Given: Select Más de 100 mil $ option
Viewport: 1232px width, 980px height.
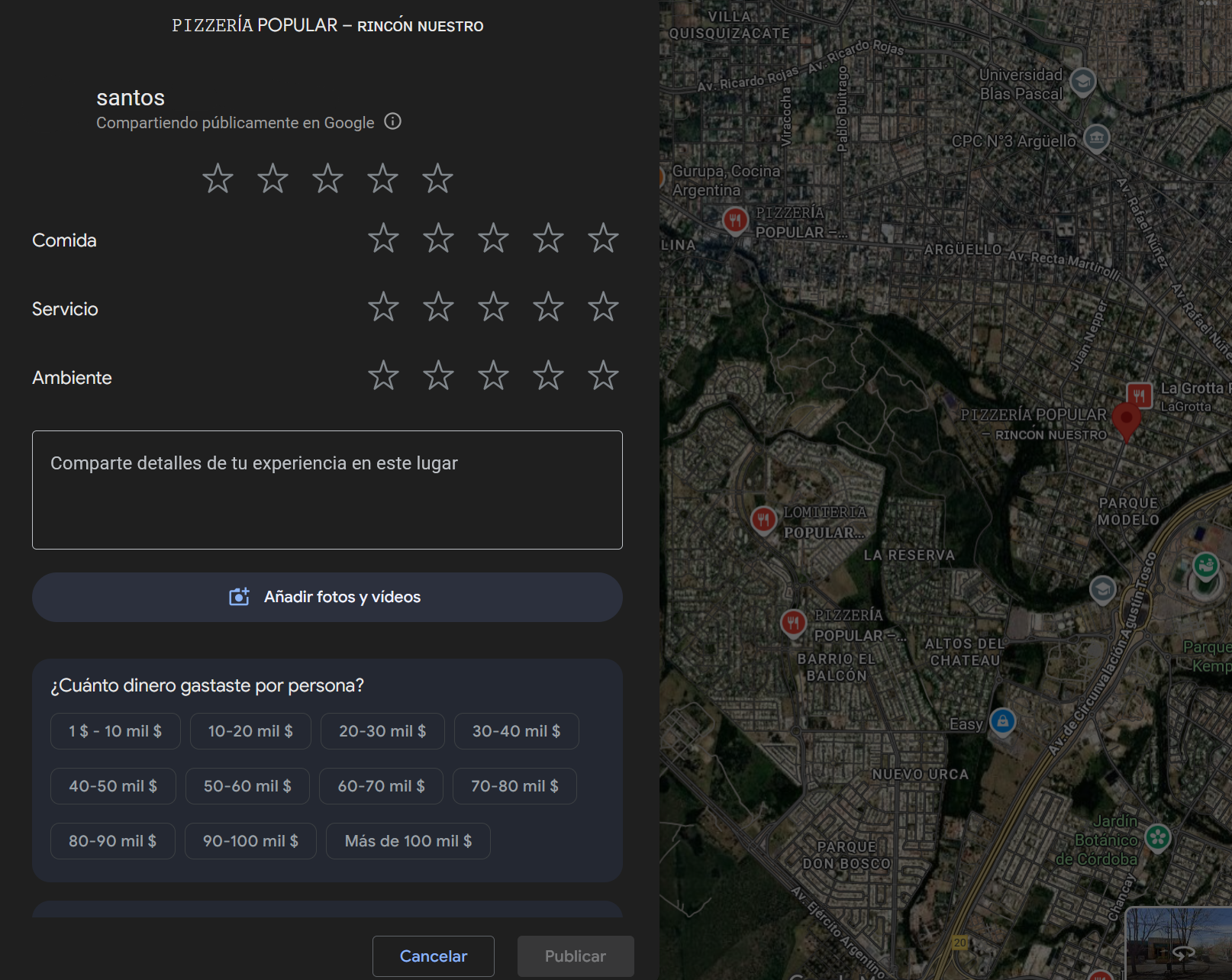Looking at the screenshot, I should pyautogui.click(x=408, y=841).
